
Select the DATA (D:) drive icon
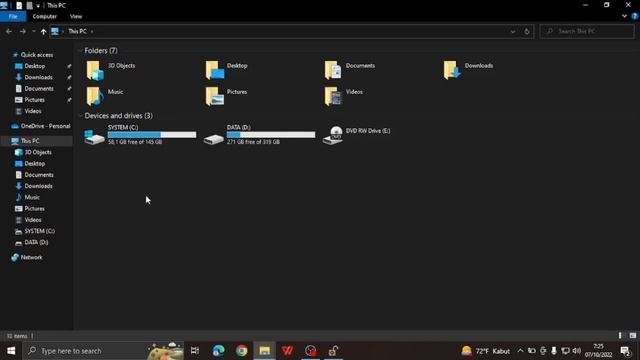coord(214,138)
